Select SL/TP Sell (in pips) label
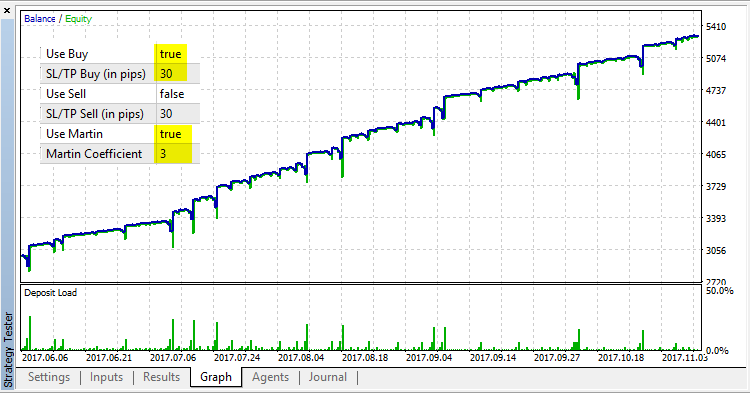 95,114
